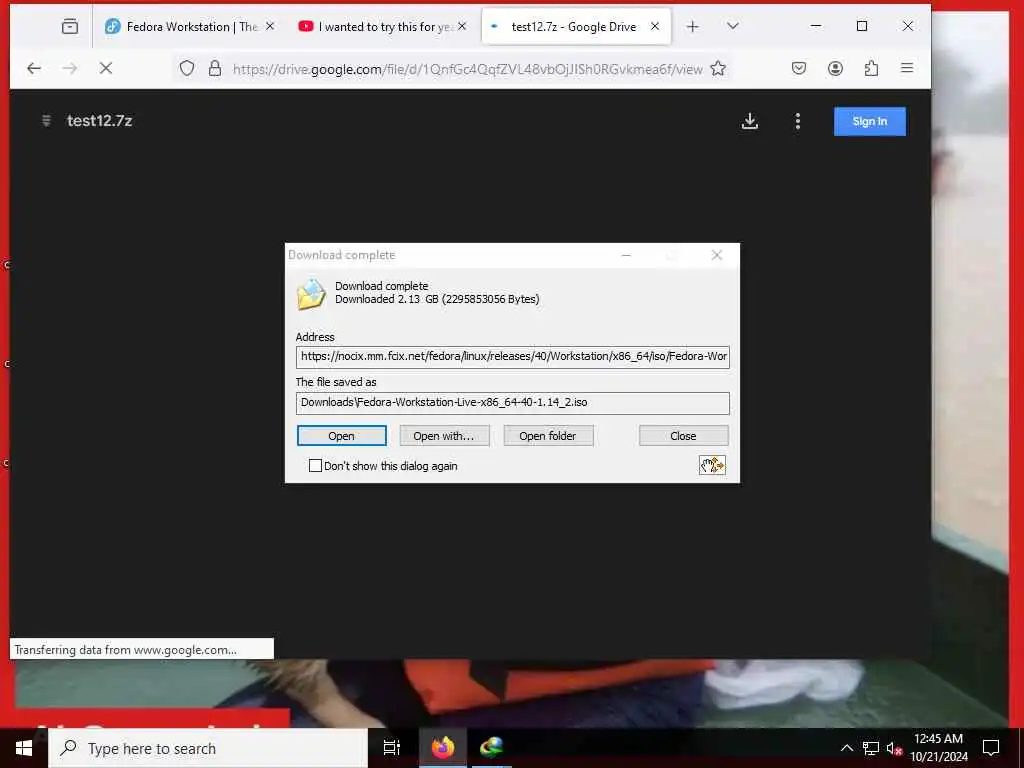Switch to the Fedora Workstation tab
This screenshot has width=1024, height=768.
click(x=189, y=26)
